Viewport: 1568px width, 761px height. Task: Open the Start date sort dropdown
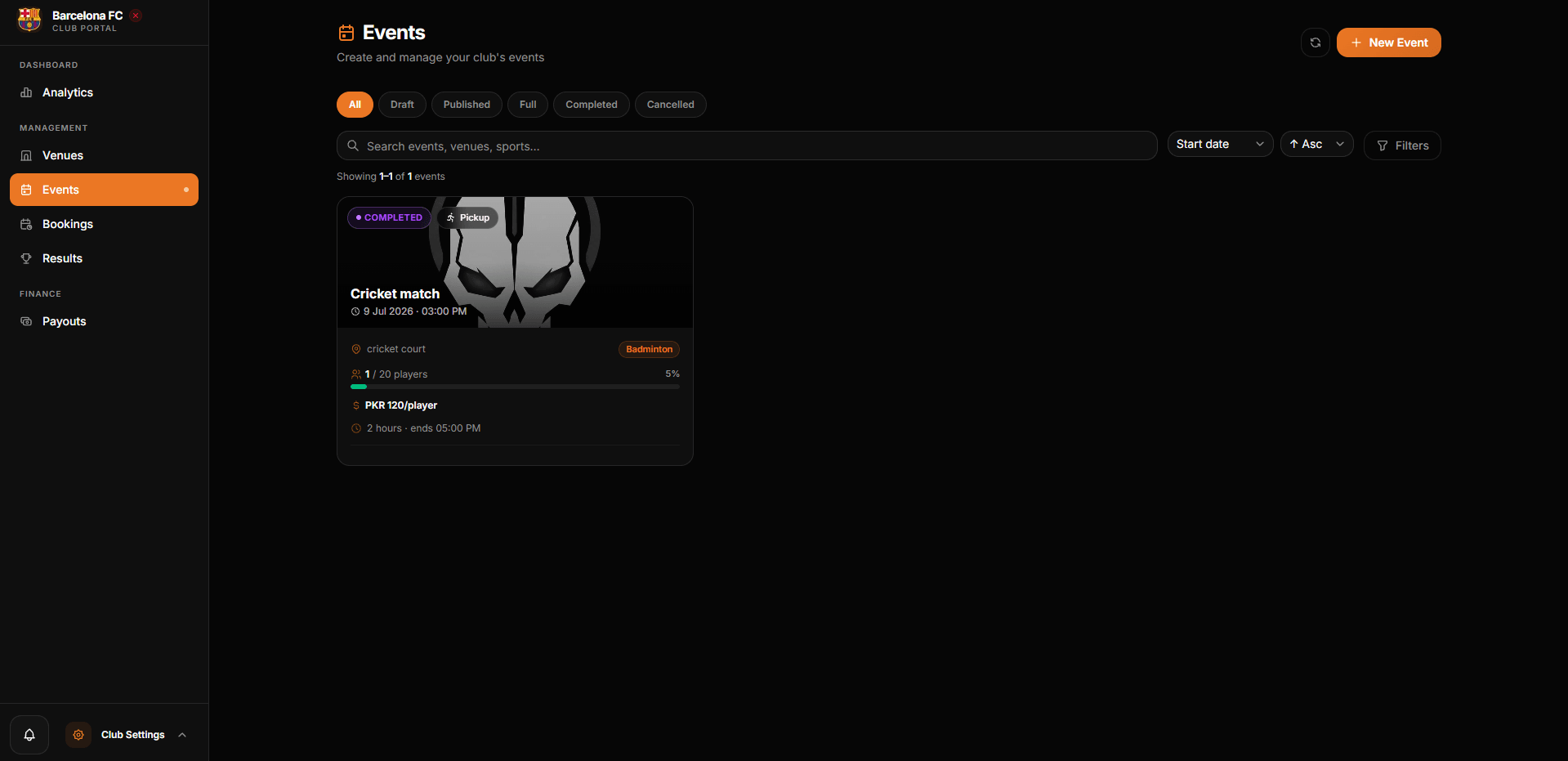tap(1220, 144)
